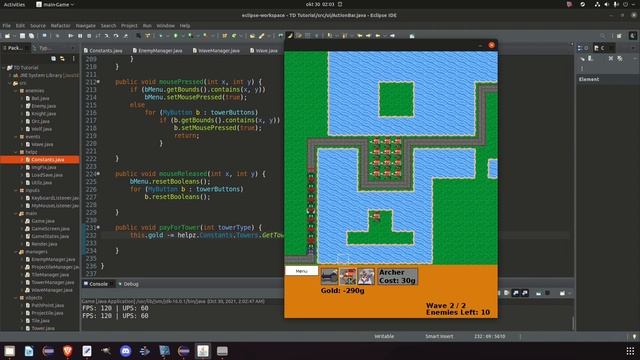The width and height of the screenshot is (640, 360).
Task: Open PathPoint.java in the package explorer
Action: tap(44, 306)
